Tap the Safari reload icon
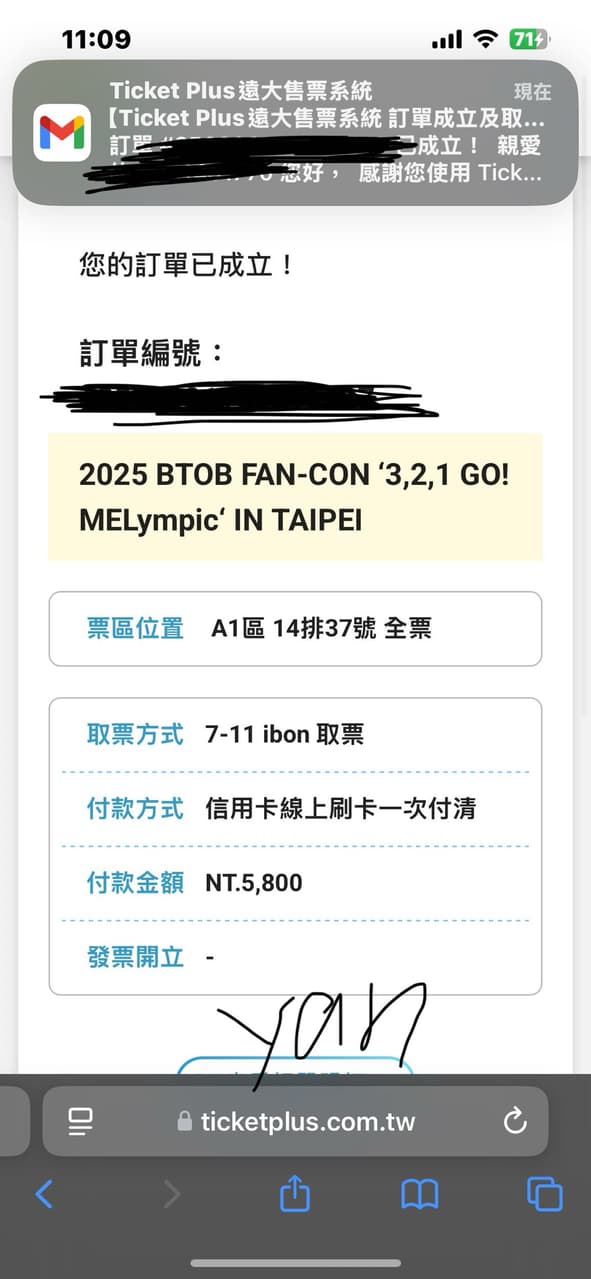Viewport: 591px width, 1279px height. pos(515,1121)
